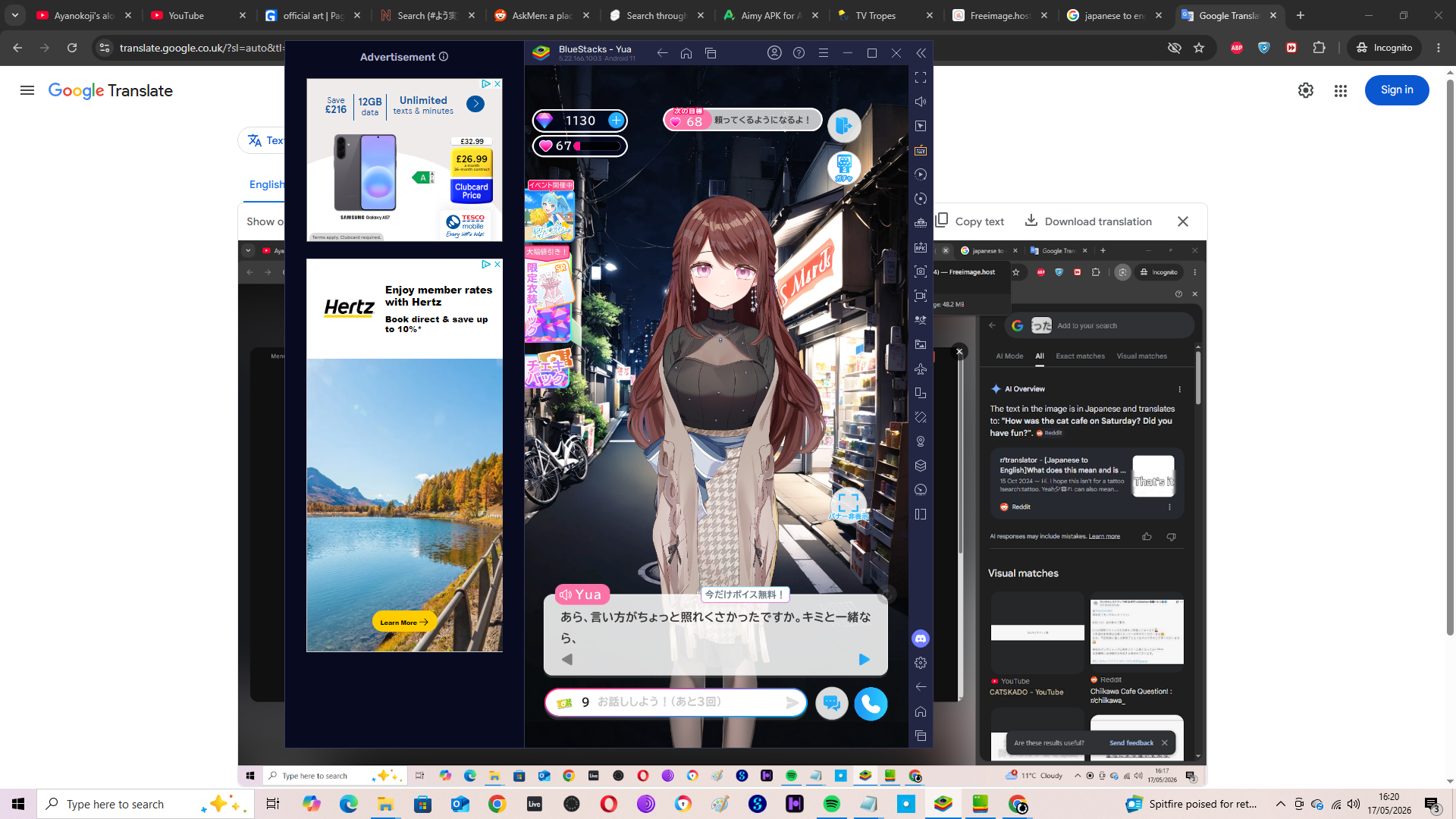Click the Google Translate Sign in button
This screenshot has height=819, width=1456.
[x=1397, y=90]
